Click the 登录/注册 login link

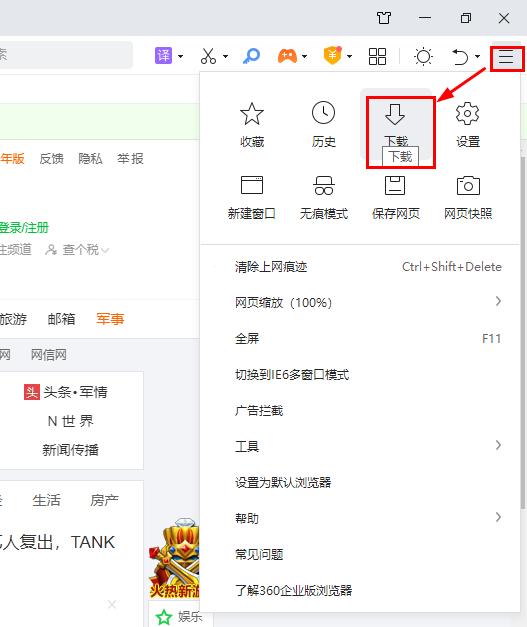tap(24, 228)
